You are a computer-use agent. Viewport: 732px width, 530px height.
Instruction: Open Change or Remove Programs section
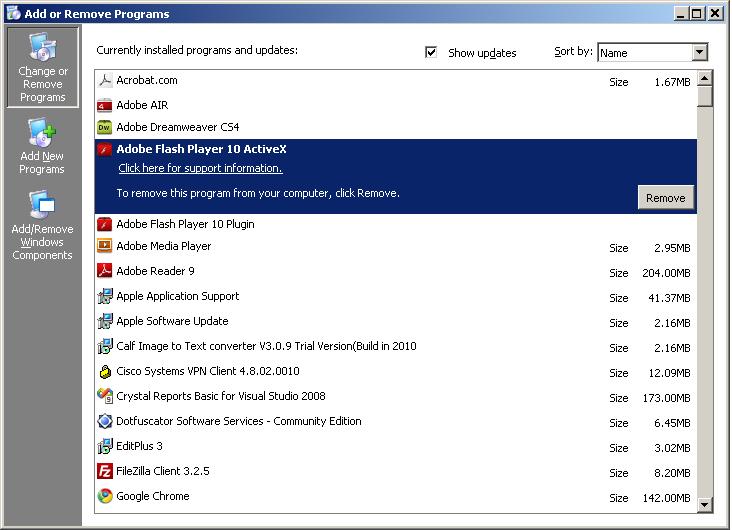click(x=42, y=68)
